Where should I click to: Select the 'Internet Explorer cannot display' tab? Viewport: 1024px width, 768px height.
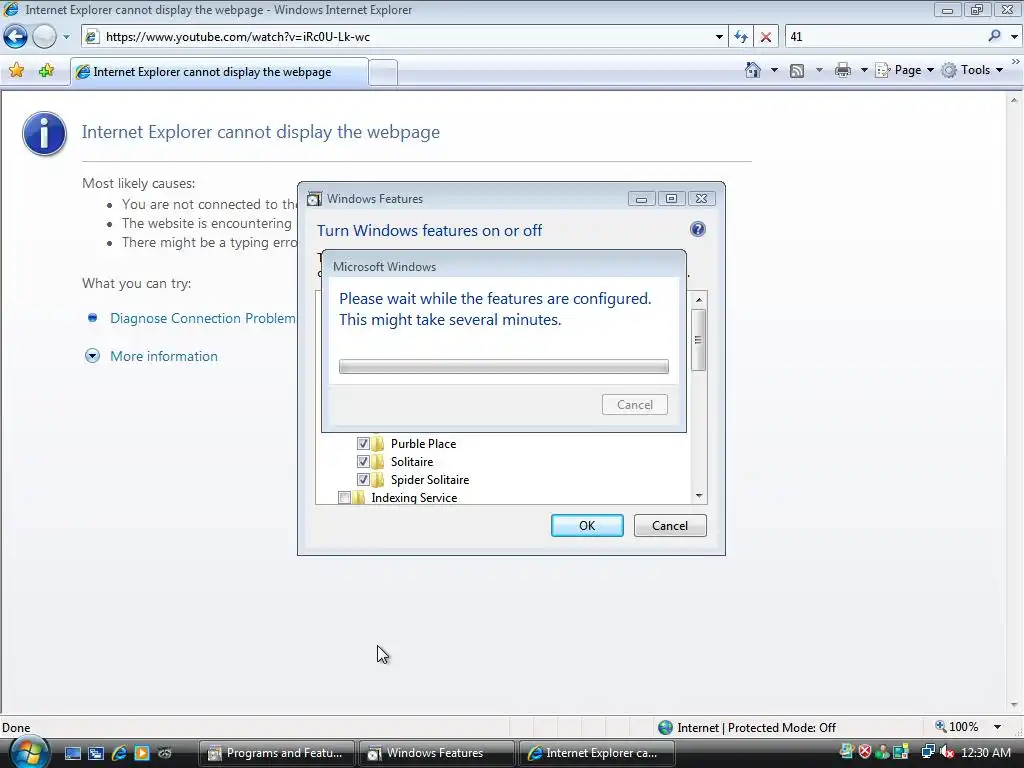[219, 72]
